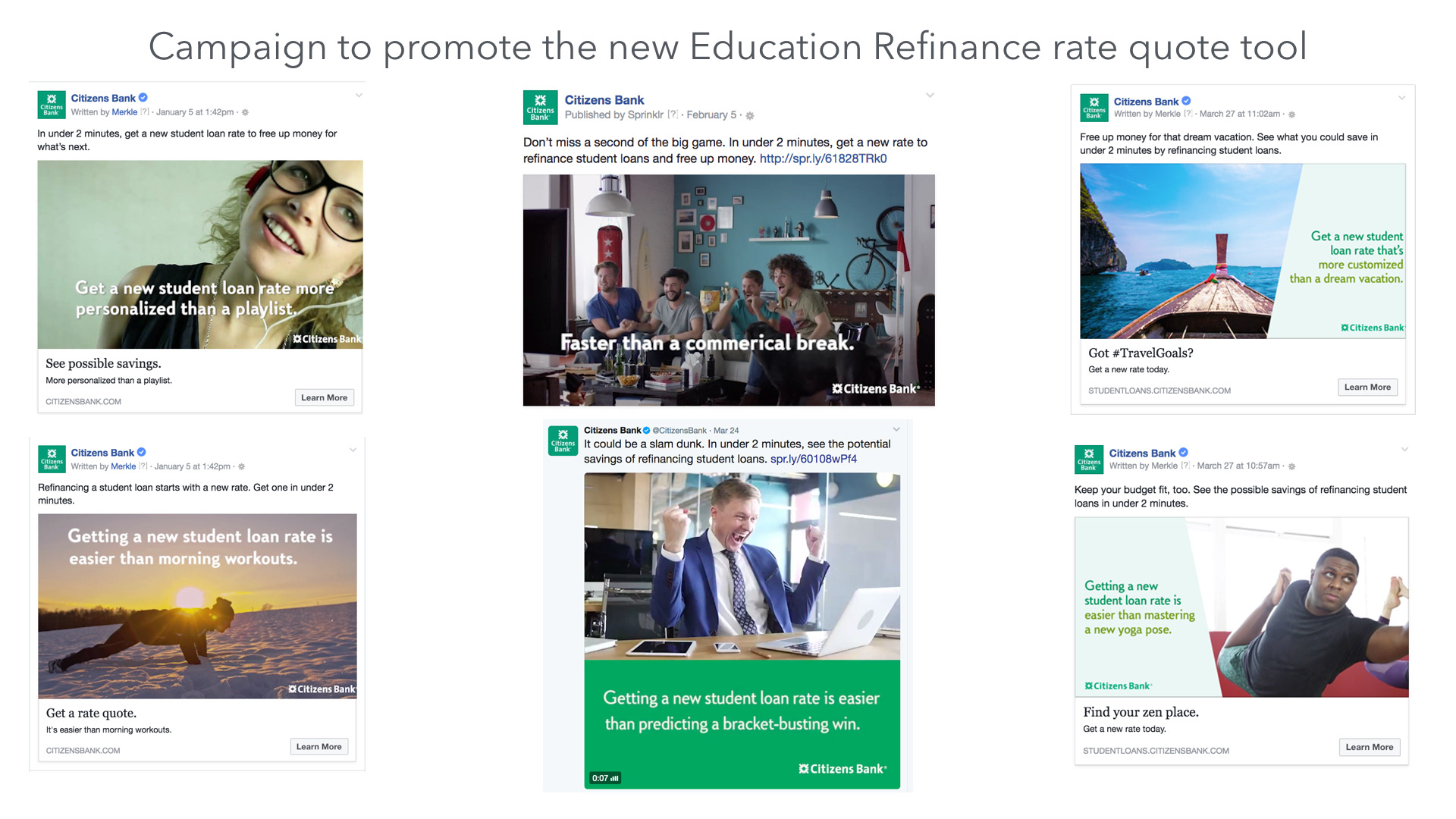Click Citizens Bank page name on yoga post
Screen dimensions: 1456x819
pos(1142,453)
